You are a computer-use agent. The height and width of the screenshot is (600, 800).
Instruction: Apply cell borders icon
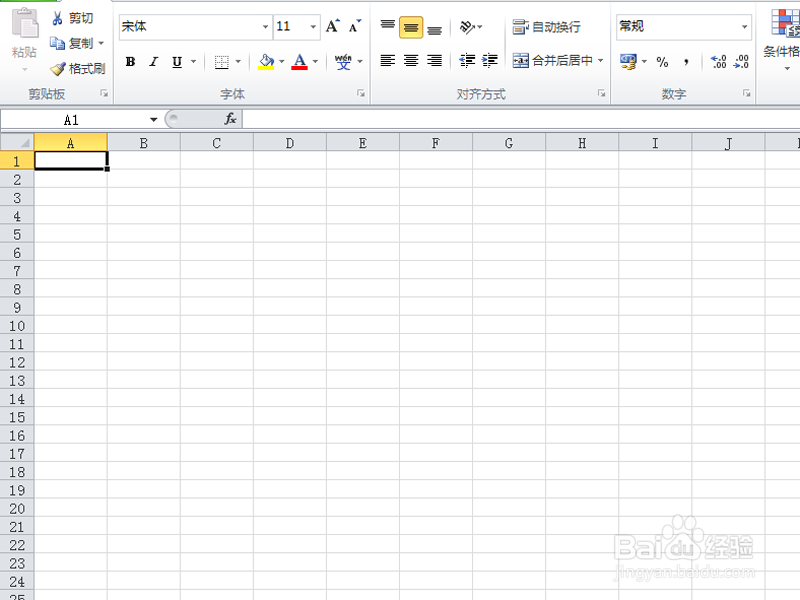coord(221,62)
